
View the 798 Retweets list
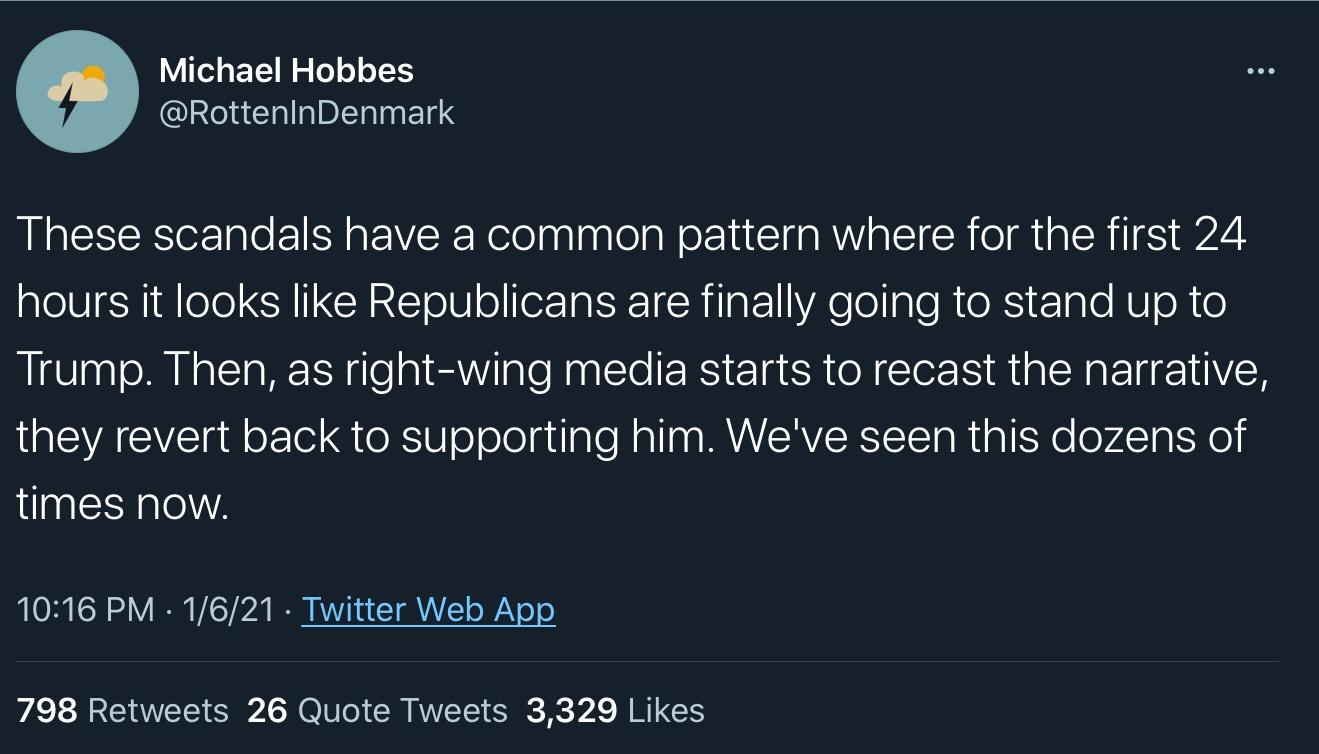tap(158, 710)
